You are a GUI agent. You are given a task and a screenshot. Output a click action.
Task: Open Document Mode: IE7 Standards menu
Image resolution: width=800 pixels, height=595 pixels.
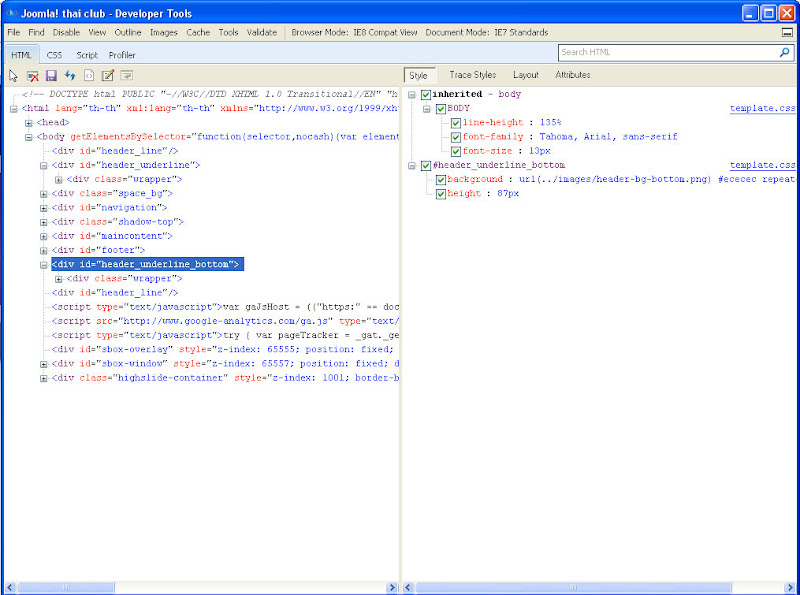point(487,32)
